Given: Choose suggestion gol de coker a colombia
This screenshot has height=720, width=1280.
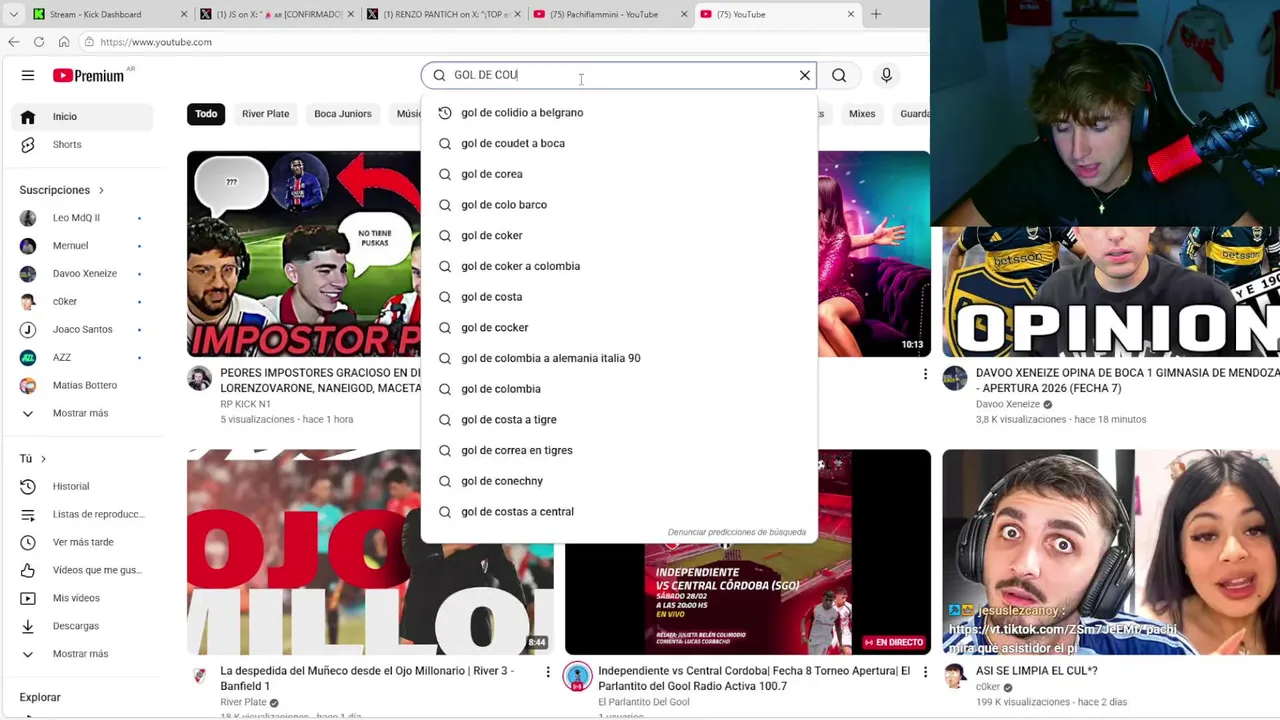Looking at the screenshot, I should click(x=619, y=266).
